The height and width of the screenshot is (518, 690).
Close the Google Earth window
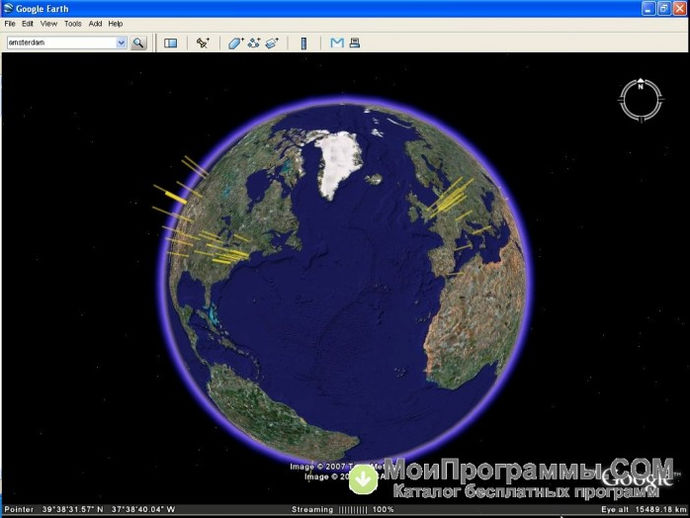pyautogui.click(x=680, y=9)
